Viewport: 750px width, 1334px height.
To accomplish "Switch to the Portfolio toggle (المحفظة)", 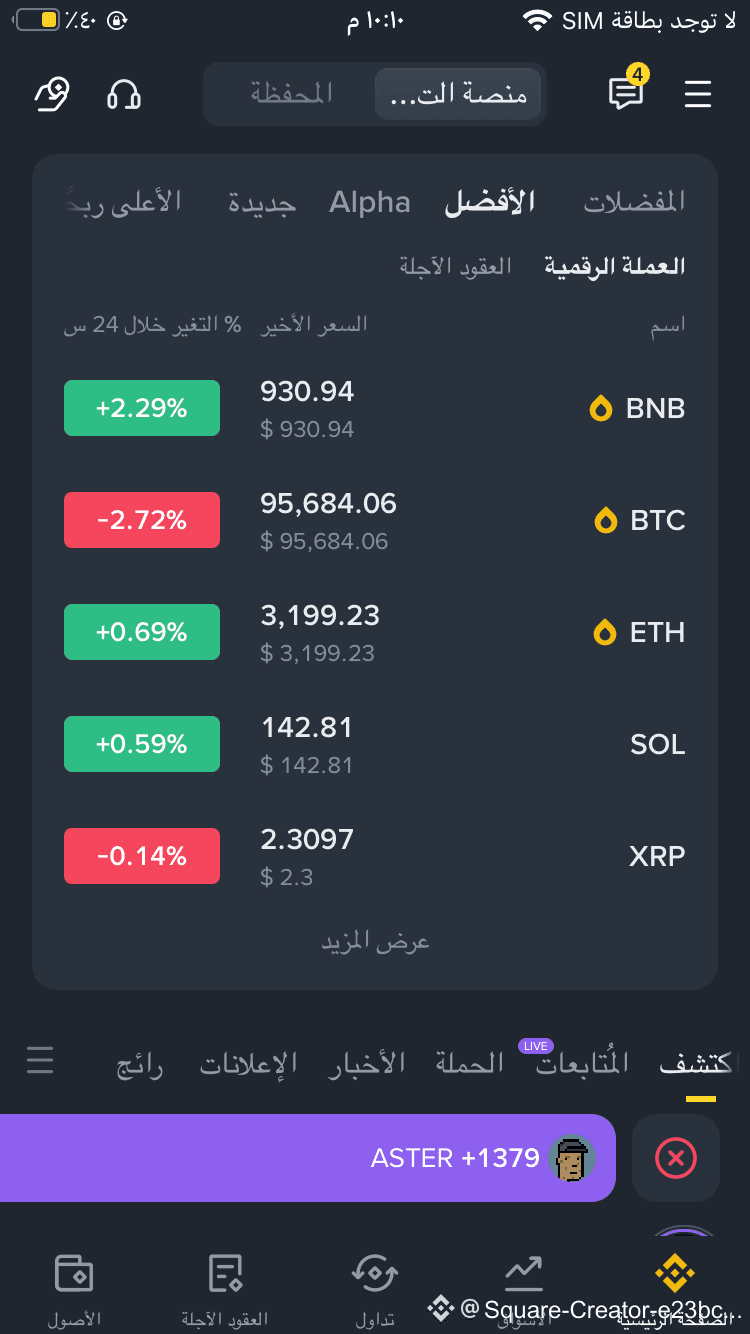I will pos(291,94).
